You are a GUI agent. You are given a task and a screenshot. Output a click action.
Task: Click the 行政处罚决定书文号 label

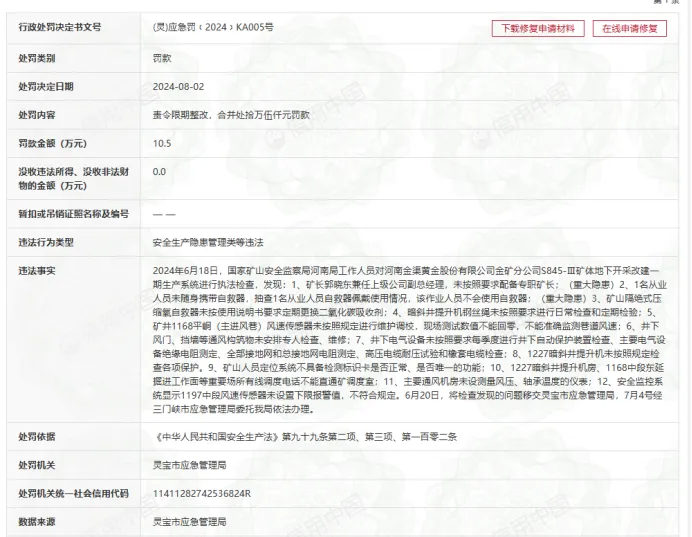[60, 27]
